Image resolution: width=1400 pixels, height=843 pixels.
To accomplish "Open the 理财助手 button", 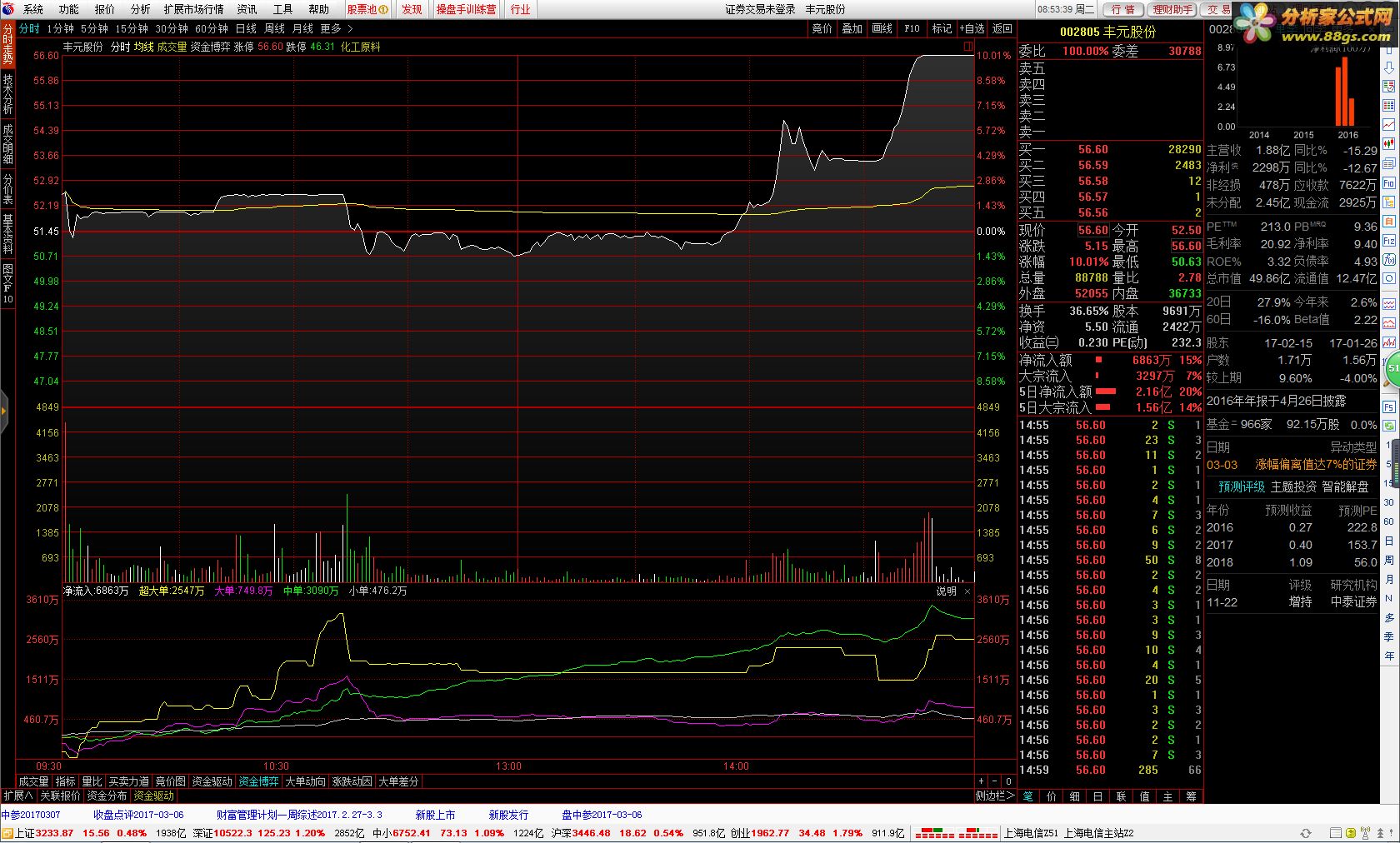I will click(1172, 9).
